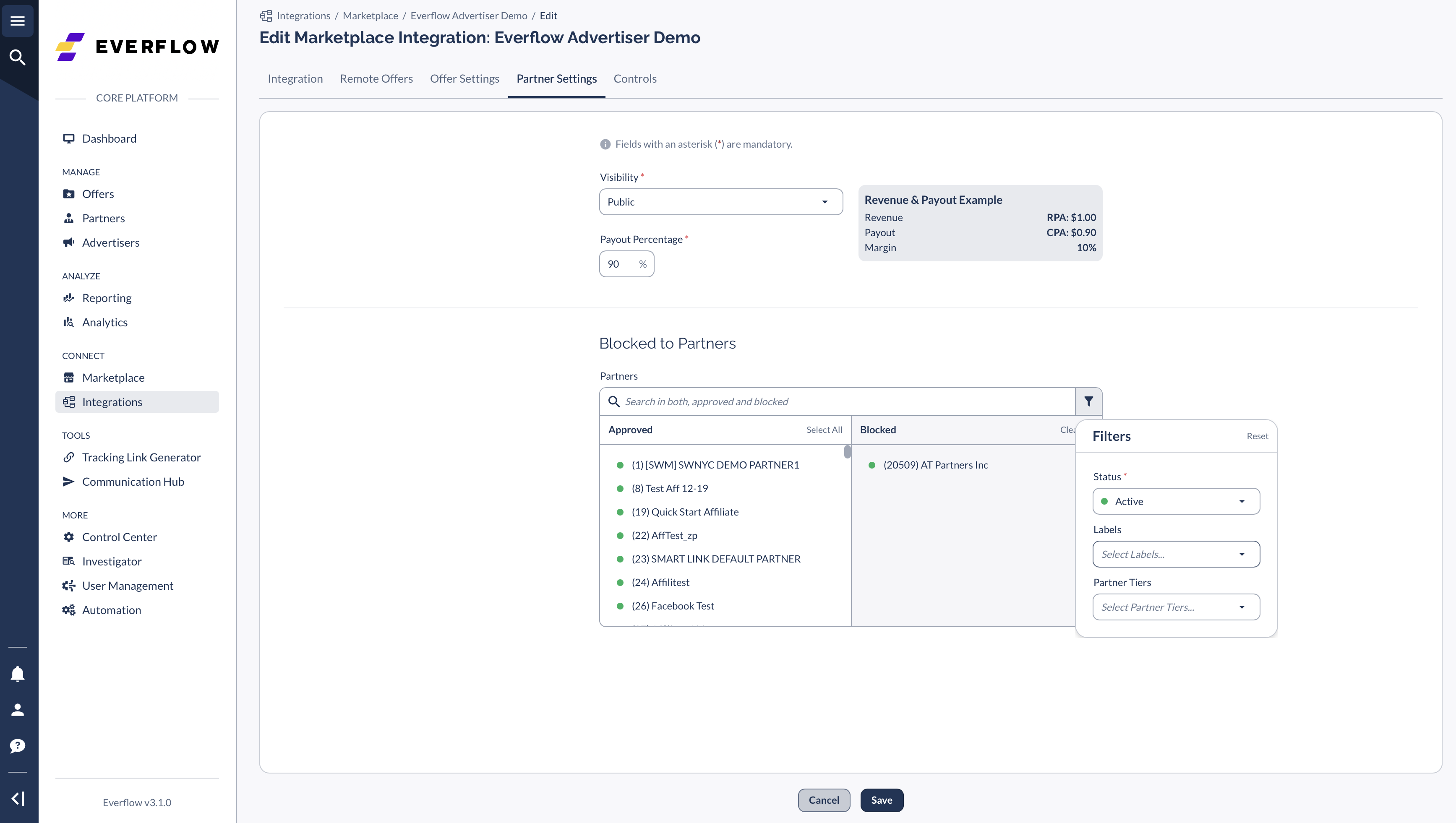Click the Everflow Advertiser Demo breadcrumb
This screenshot has width=1456, height=823.
pos(469,16)
